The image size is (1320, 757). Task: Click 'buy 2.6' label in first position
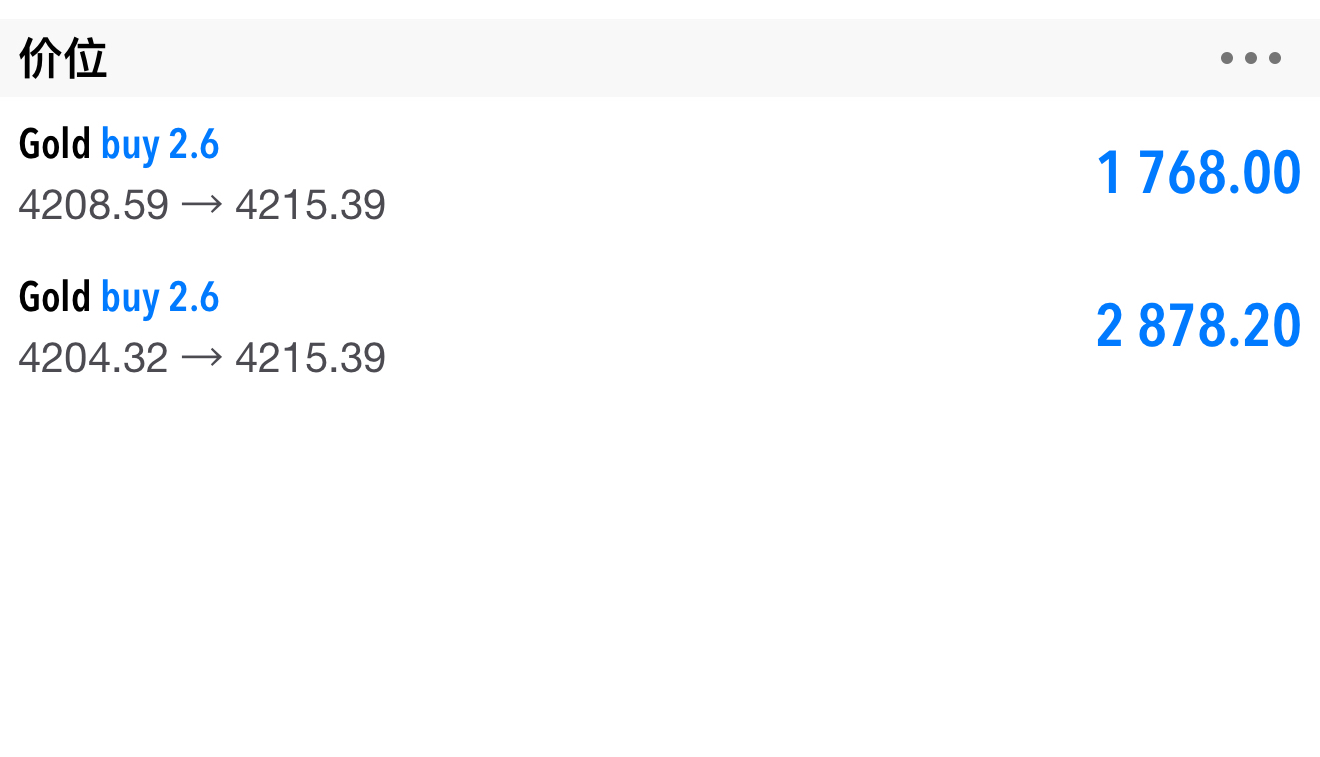pos(160,146)
